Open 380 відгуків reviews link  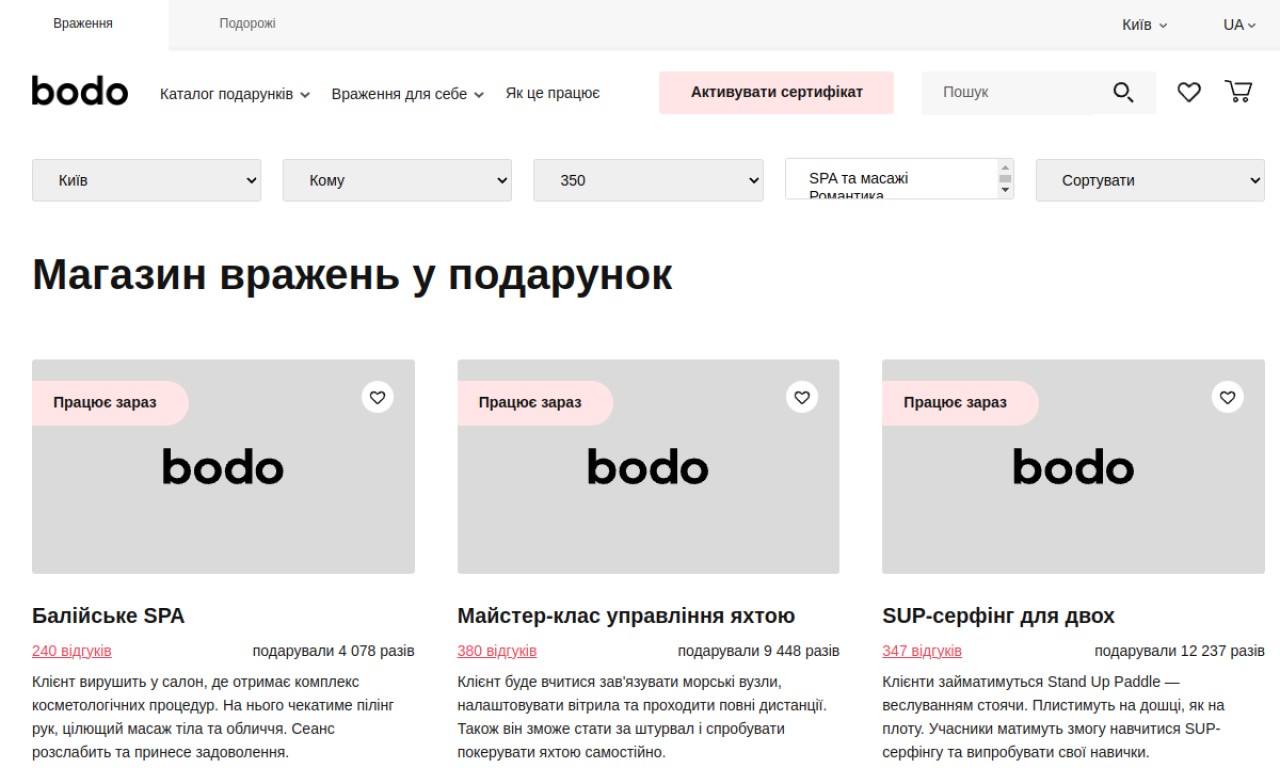497,651
